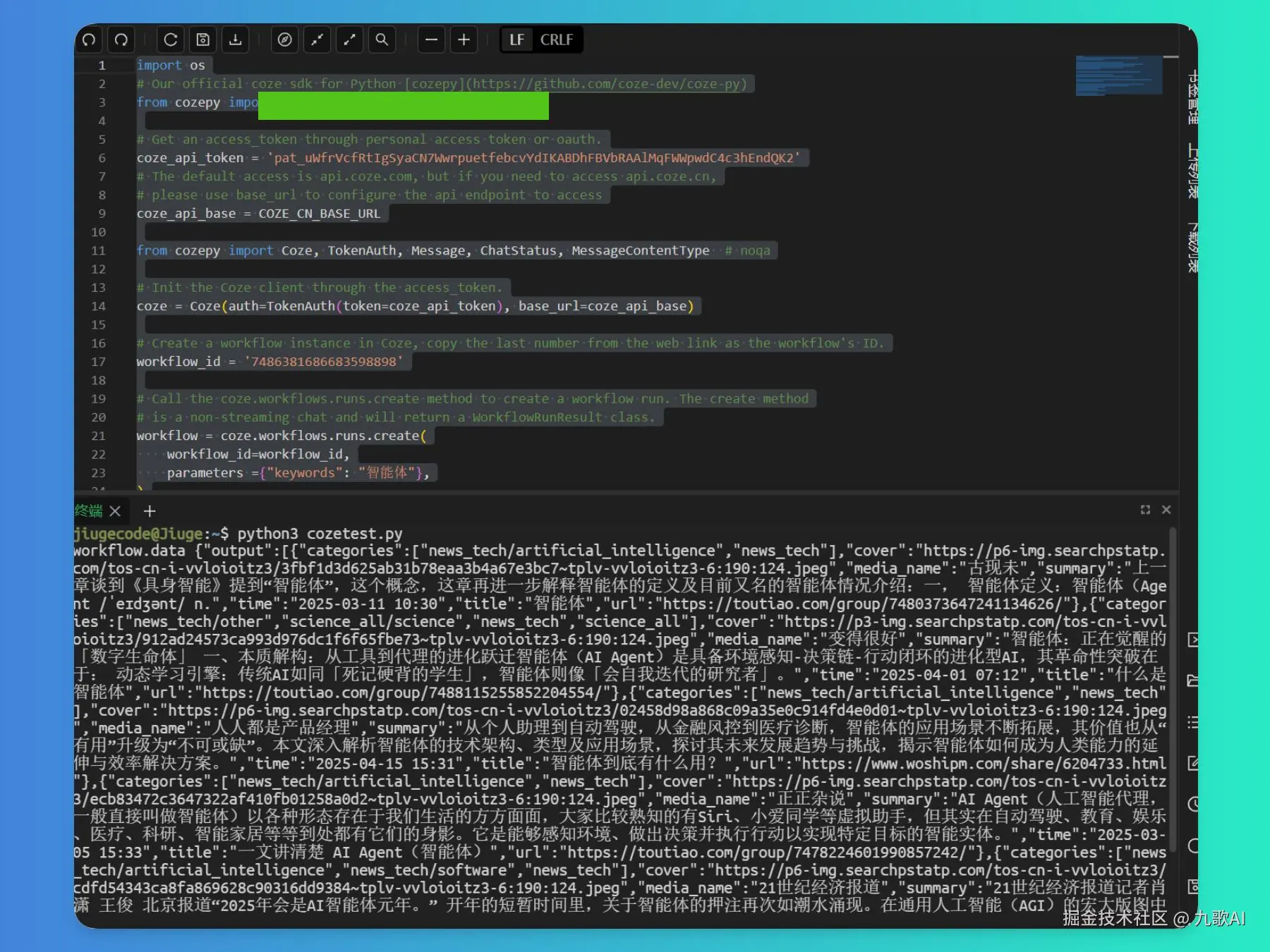Click the terminal icon in right sidebar

click(x=1193, y=640)
